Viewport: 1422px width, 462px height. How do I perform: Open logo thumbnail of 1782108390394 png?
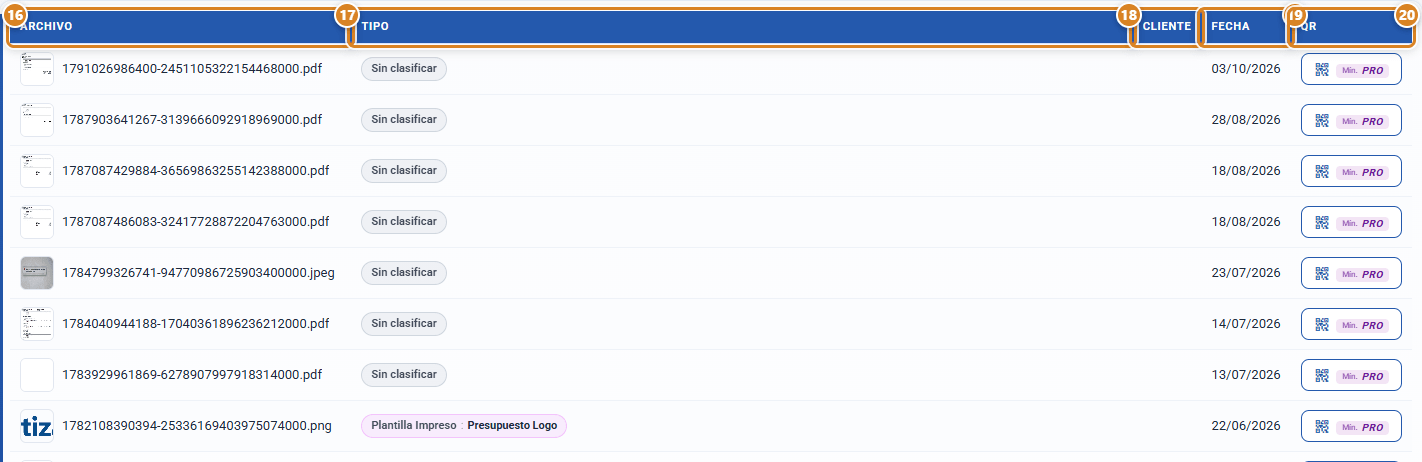(37, 426)
